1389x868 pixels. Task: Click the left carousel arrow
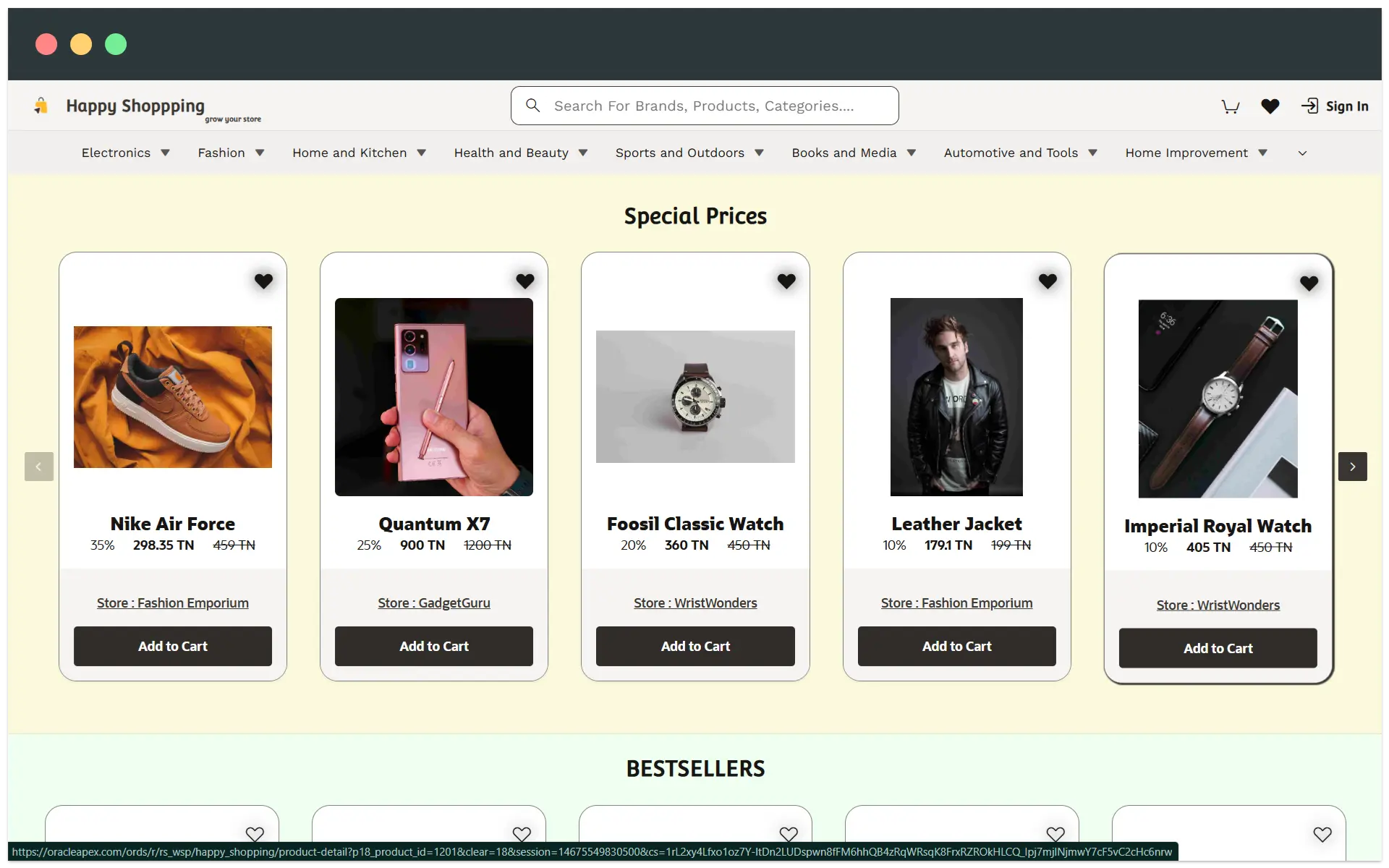(38, 467)
